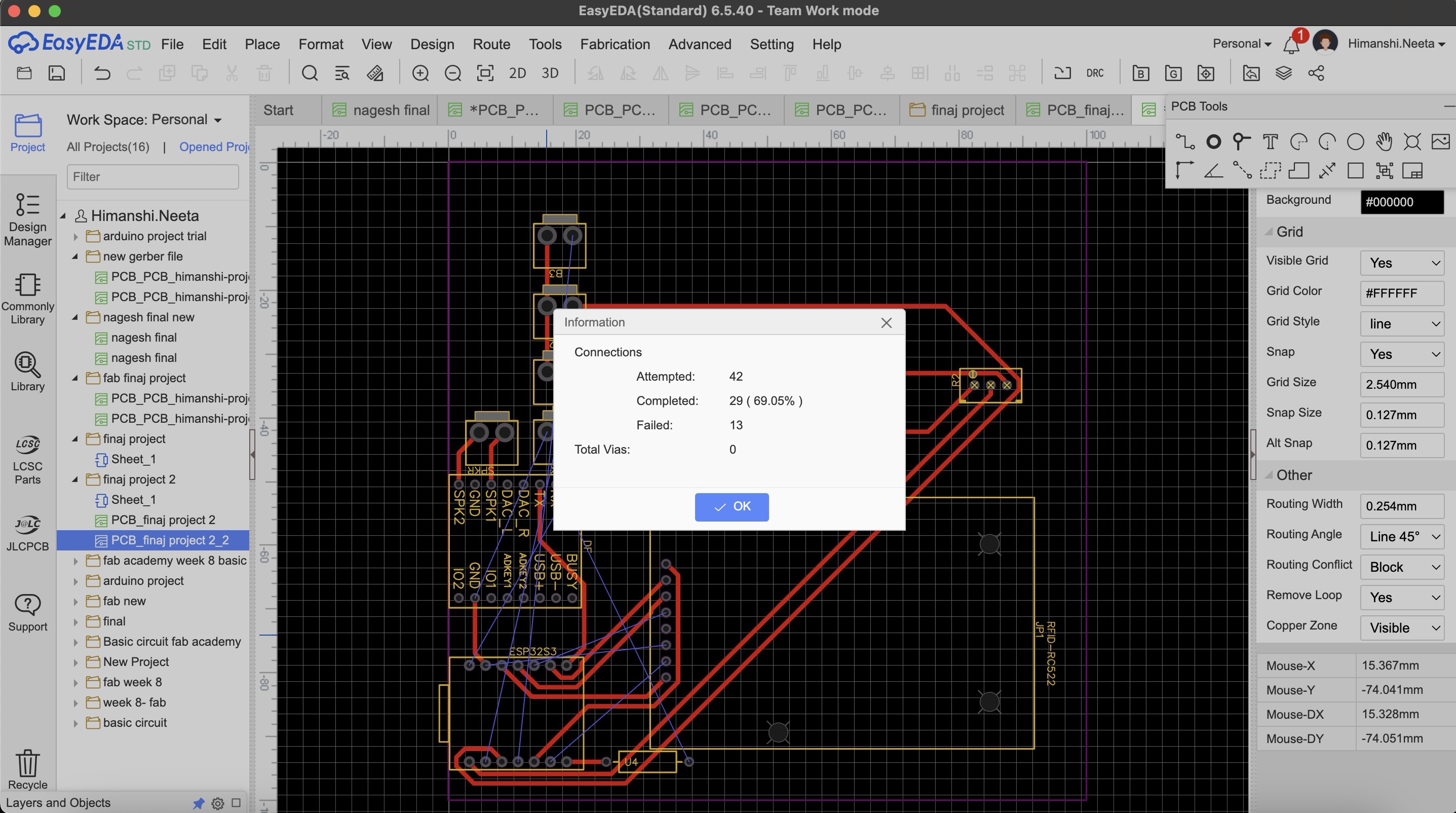Collapse the Grid section
The height and width of the screenshot is (813, 1456).
click(1269, 231)
